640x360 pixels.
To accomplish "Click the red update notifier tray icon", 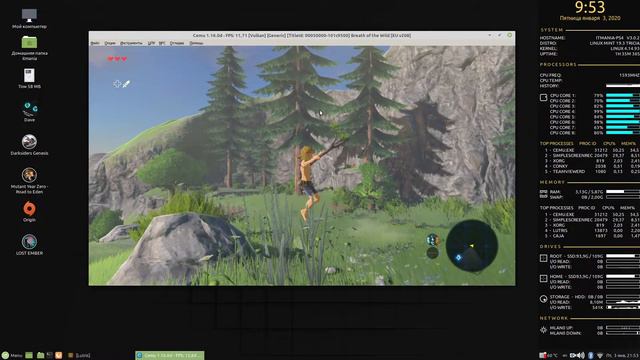I will coord(543,356).
